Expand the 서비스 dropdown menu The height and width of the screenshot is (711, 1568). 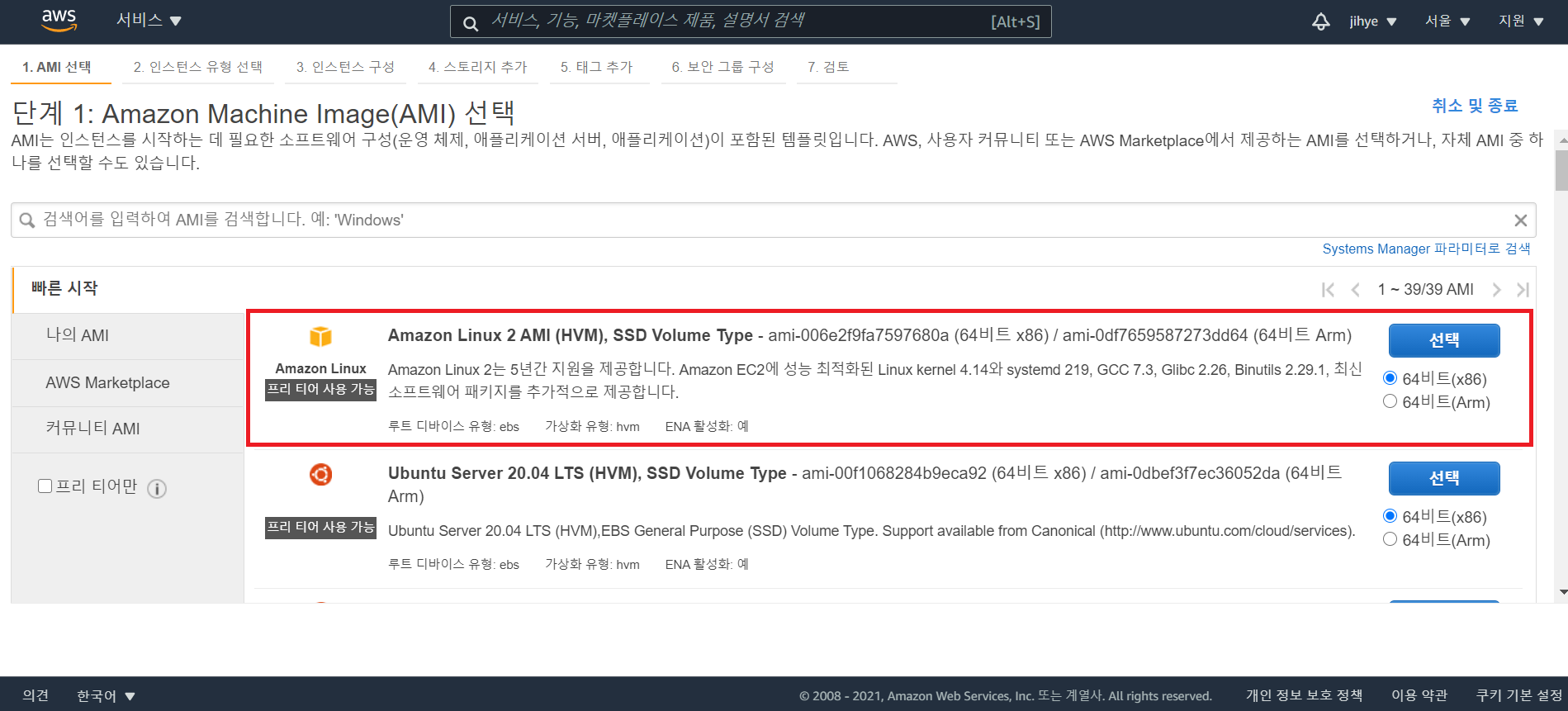[x=149, y=21]
